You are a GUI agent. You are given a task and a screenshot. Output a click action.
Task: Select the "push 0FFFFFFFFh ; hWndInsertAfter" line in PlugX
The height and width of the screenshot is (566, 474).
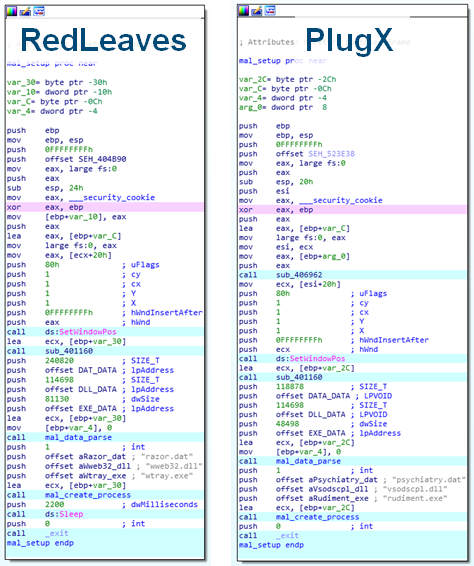click(x=334, y=340)
